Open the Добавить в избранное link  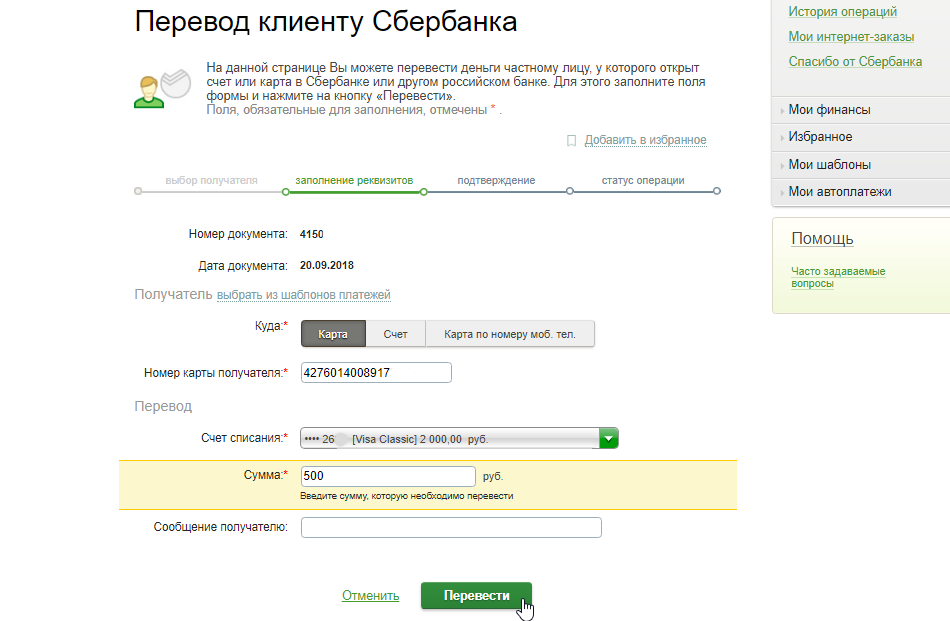pyautogui.click(x=645, y=140)
